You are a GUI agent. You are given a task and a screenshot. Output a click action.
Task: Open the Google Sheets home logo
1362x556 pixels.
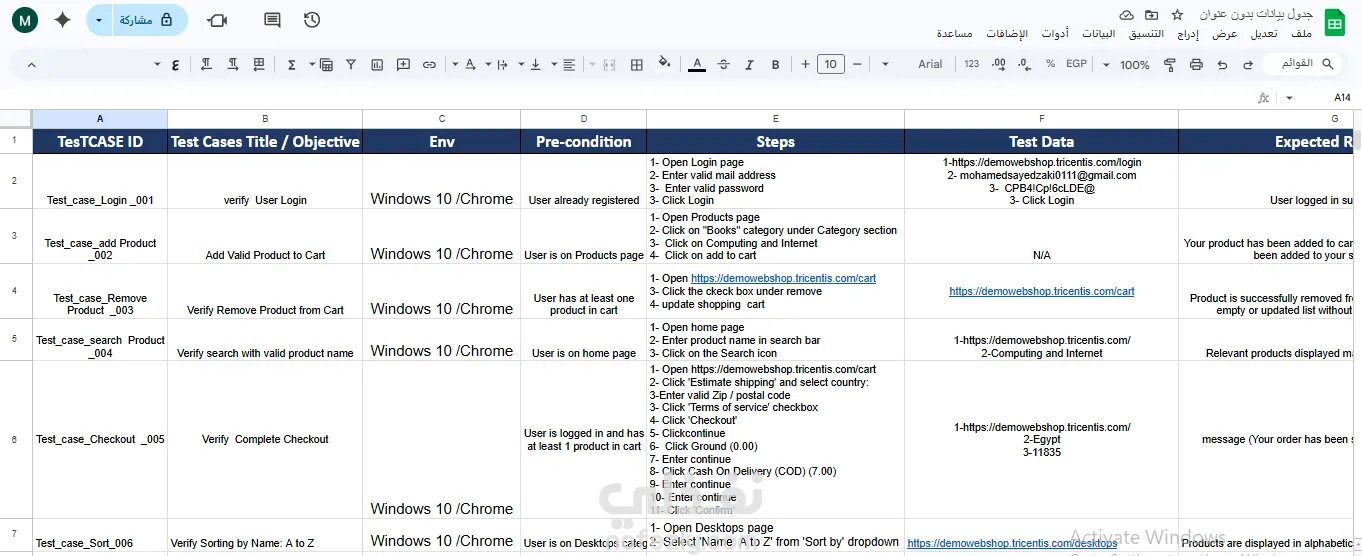point(1333,23)
